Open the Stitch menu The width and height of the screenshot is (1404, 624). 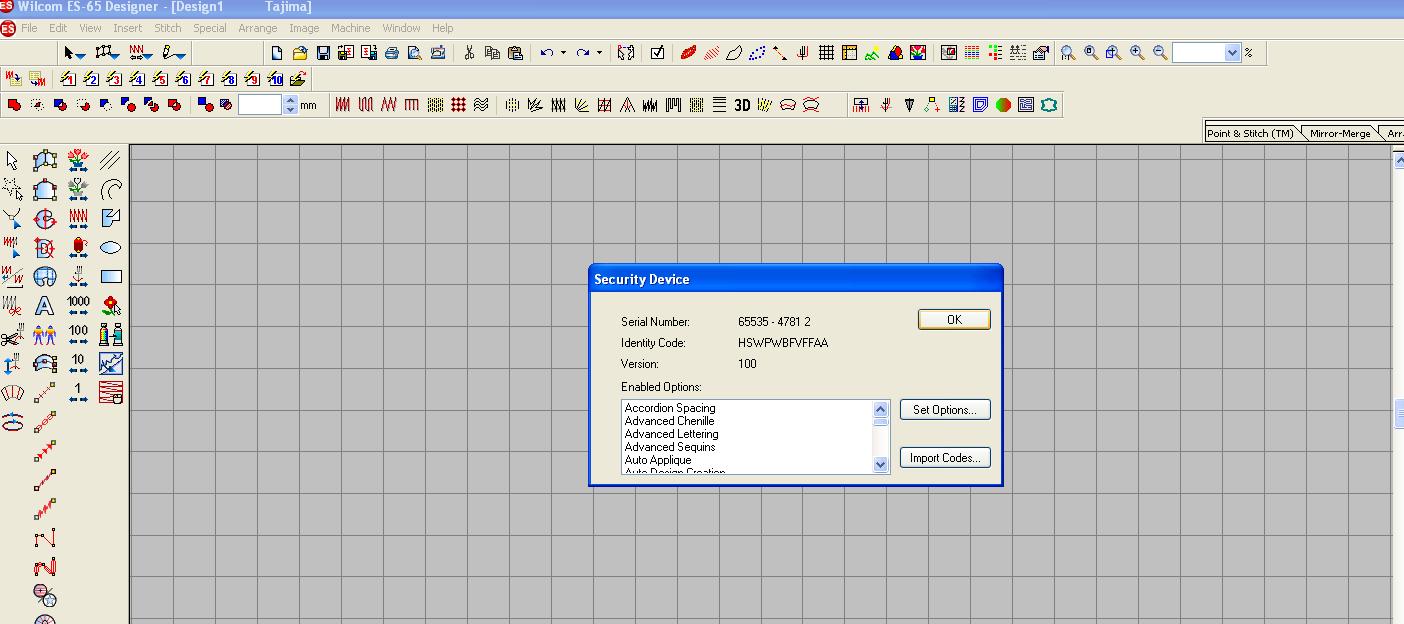pos(167,28)
